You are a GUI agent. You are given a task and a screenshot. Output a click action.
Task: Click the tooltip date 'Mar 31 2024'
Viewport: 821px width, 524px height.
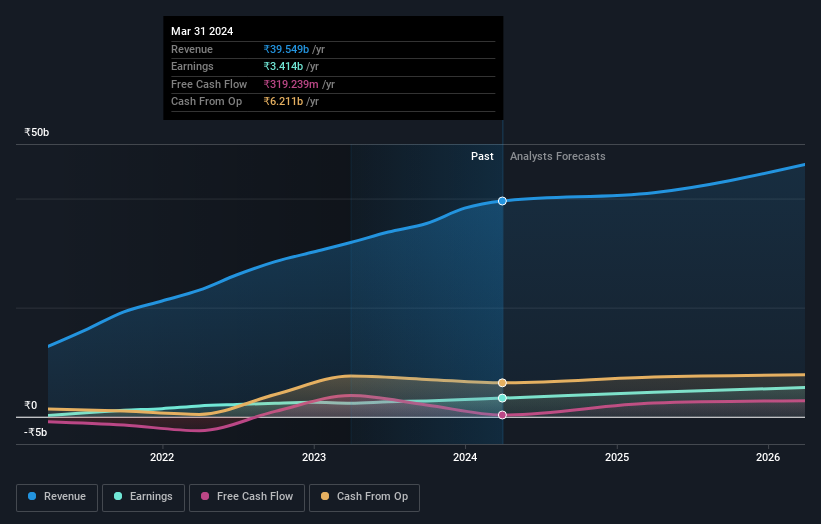(x=202, y=31)
